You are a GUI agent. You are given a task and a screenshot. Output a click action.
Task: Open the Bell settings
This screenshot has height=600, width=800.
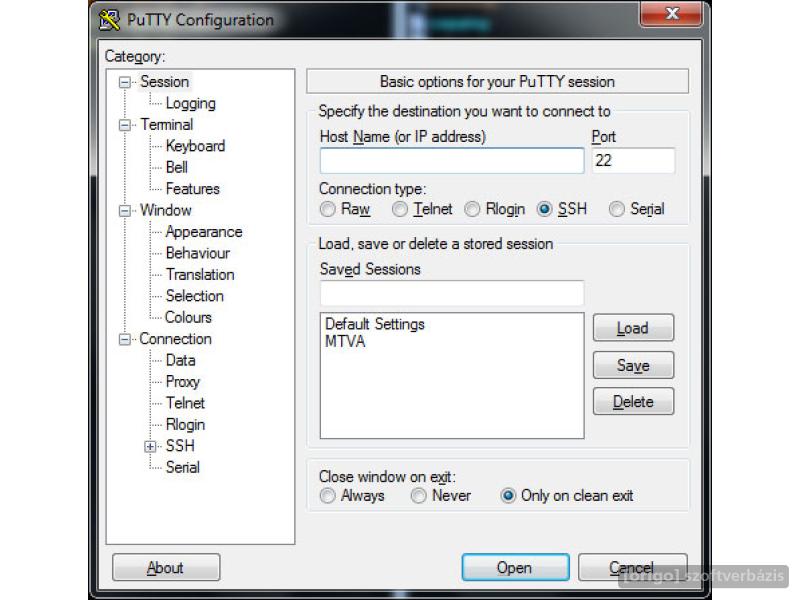(x=177, y=167)
